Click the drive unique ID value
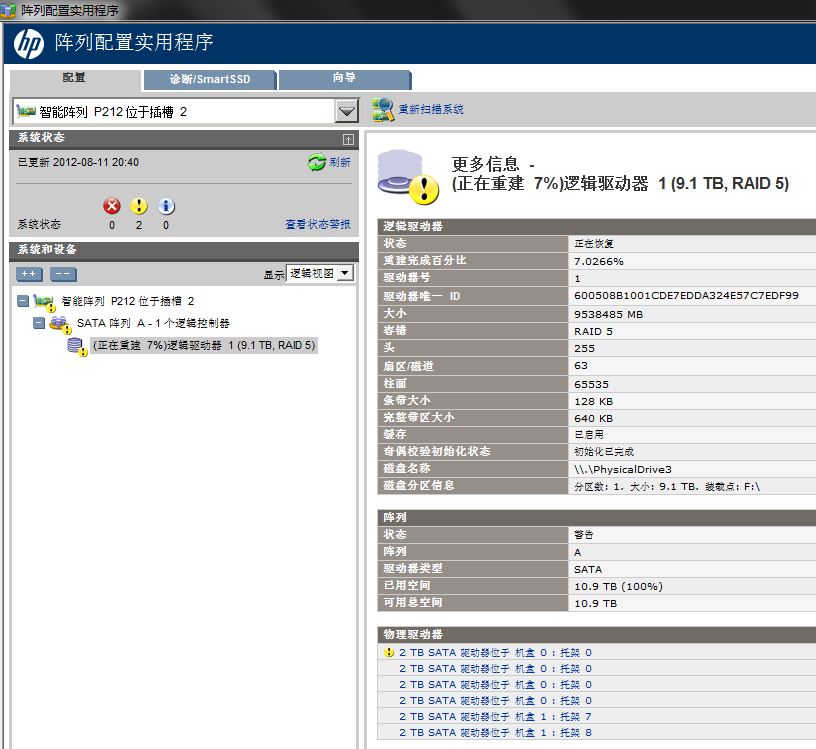This screenshot has width=816, height=749. click(686, 296)
